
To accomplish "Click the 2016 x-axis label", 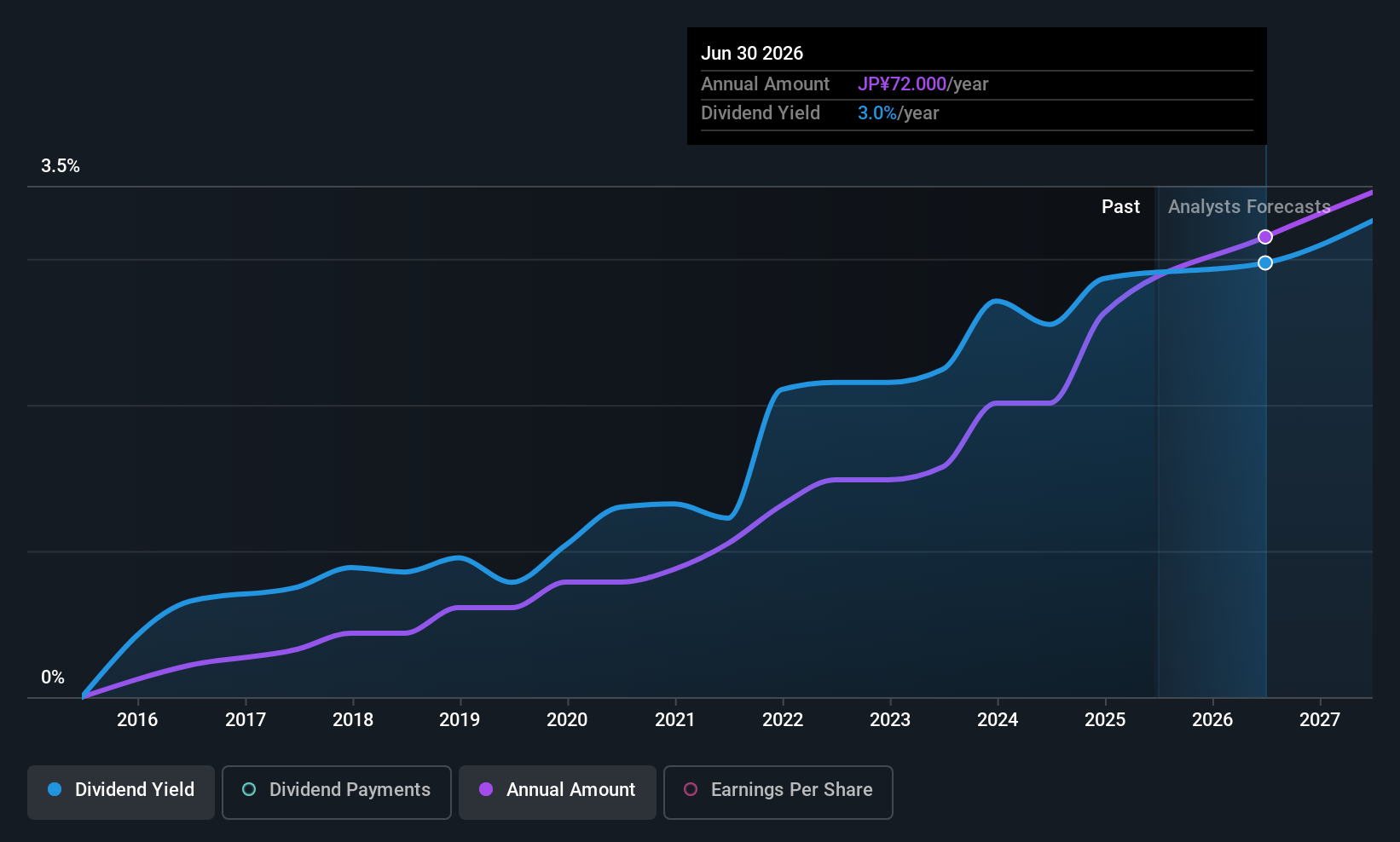I will [137, 719].
